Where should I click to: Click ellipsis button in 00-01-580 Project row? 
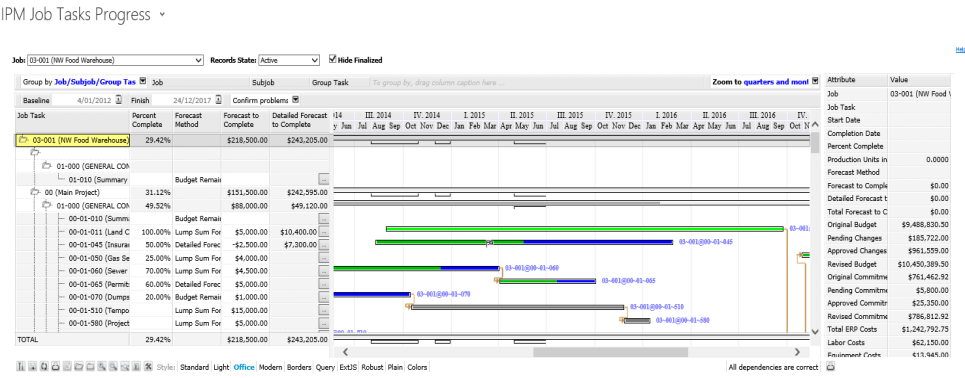324,323
